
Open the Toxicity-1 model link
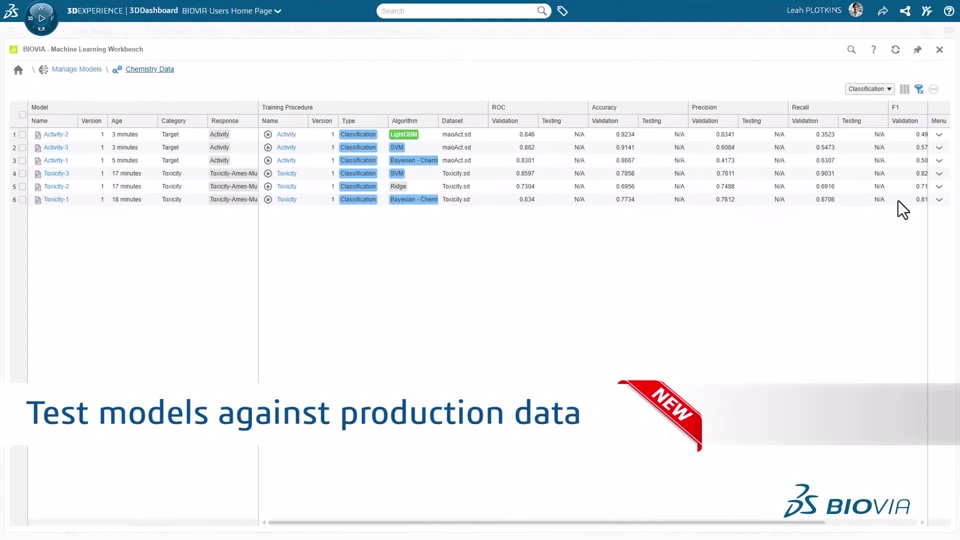[56, 200]
